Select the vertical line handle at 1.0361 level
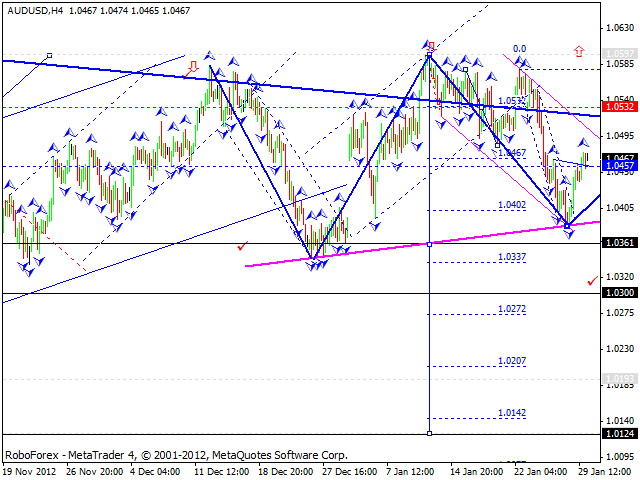 pos(429,244)
